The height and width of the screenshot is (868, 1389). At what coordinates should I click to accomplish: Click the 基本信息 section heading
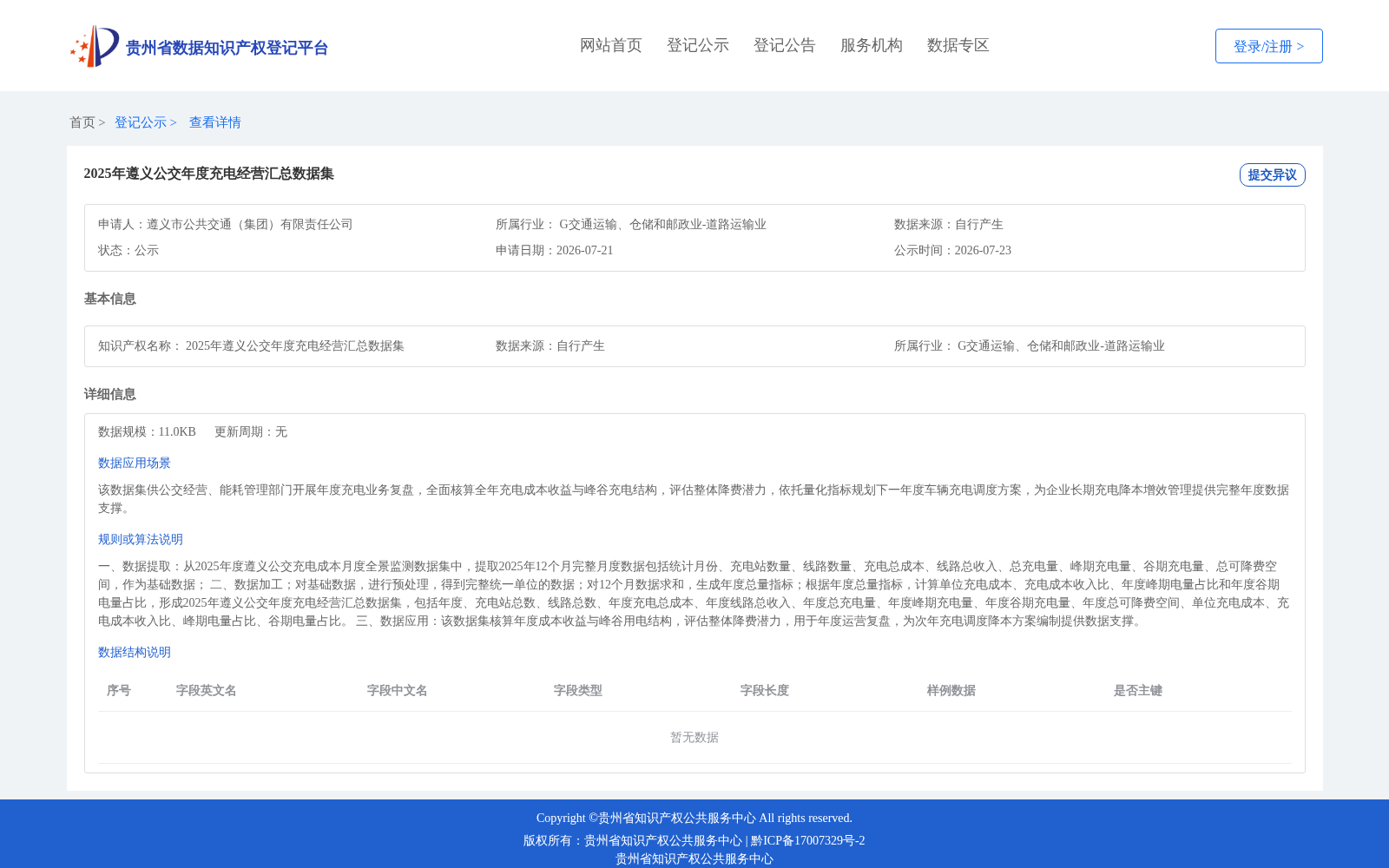[110, 299]
